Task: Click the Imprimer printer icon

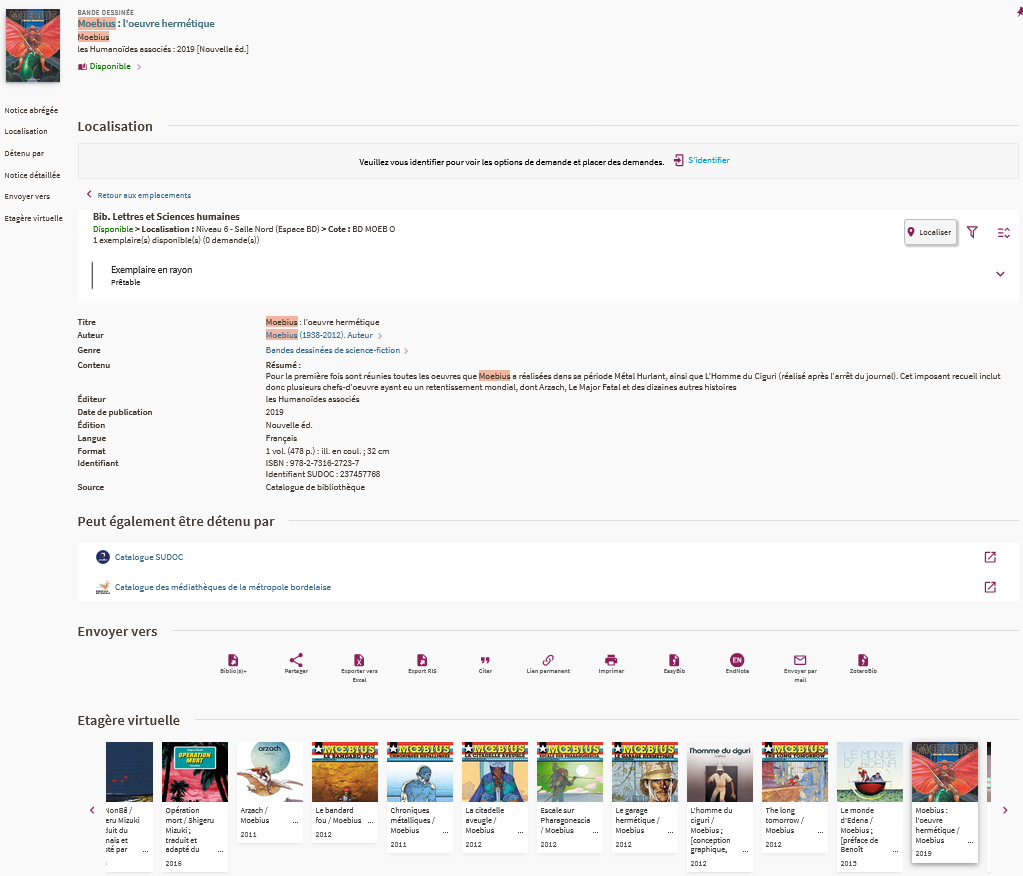Action: 611,660
